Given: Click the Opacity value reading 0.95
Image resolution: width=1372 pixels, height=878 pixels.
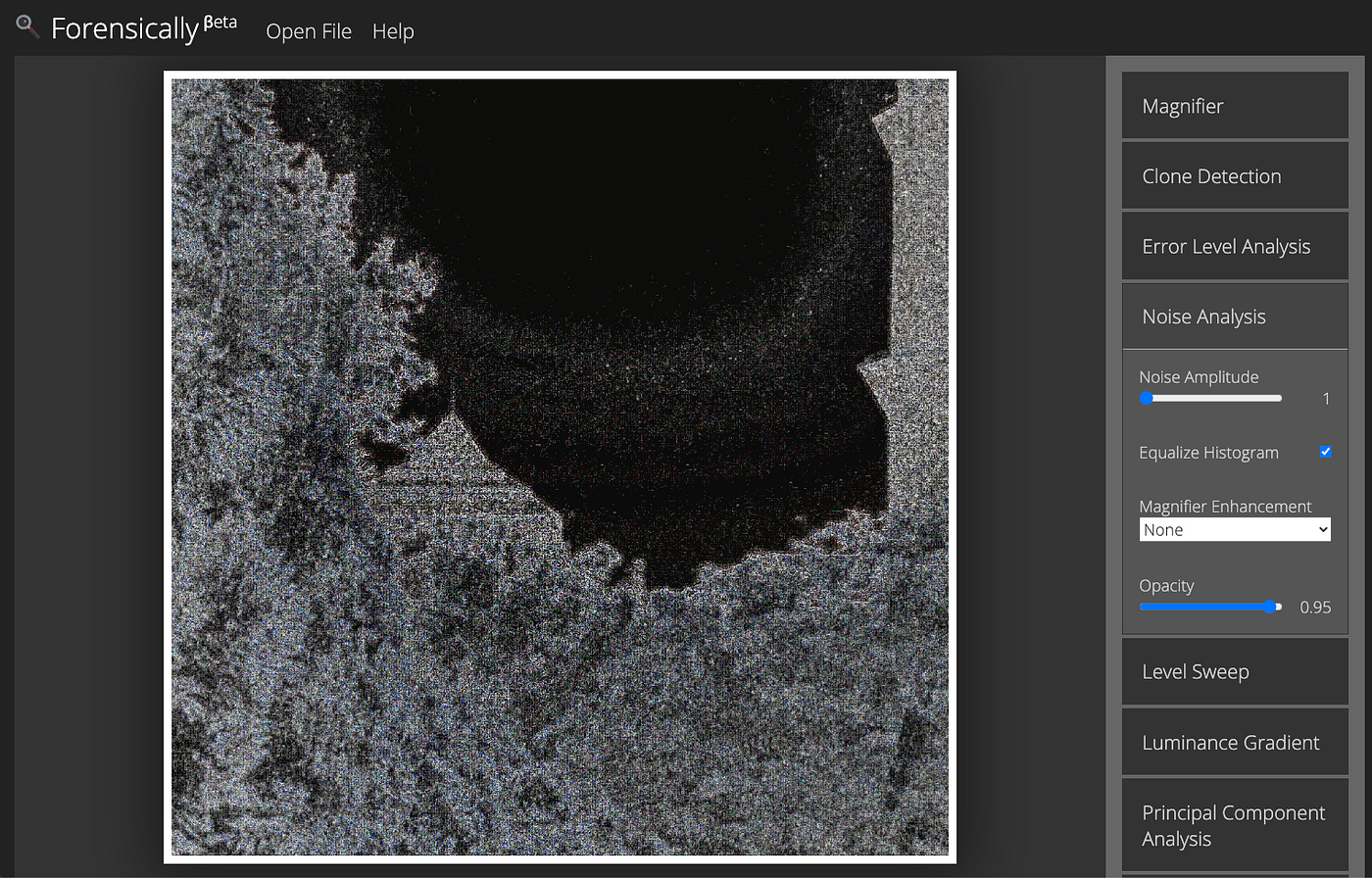Looking at the screenshot, I should 1314,607.
